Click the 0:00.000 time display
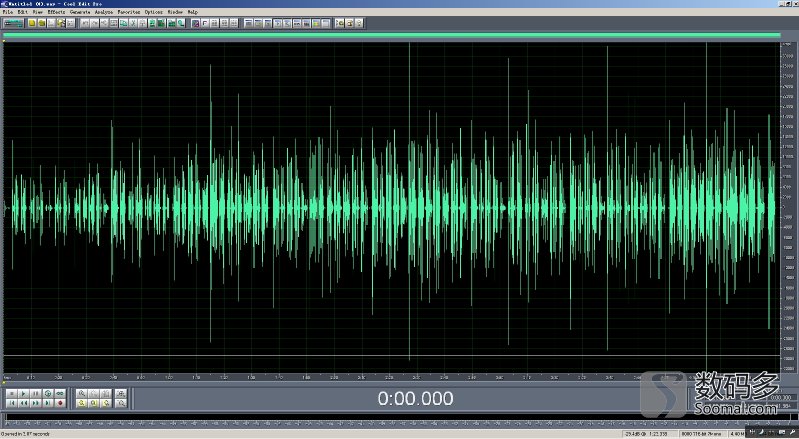This screenshot has height=439, width=799. coord(414,398)
